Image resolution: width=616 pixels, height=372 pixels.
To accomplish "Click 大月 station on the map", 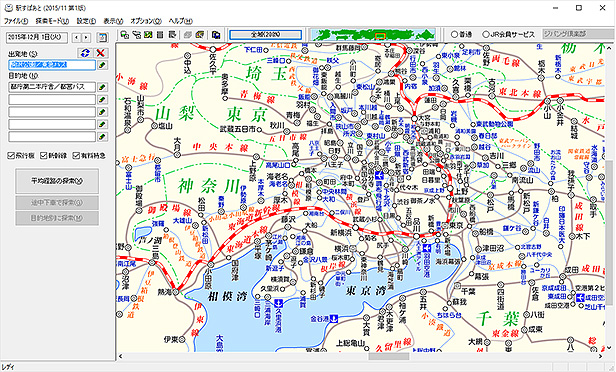I will [178, 154].
